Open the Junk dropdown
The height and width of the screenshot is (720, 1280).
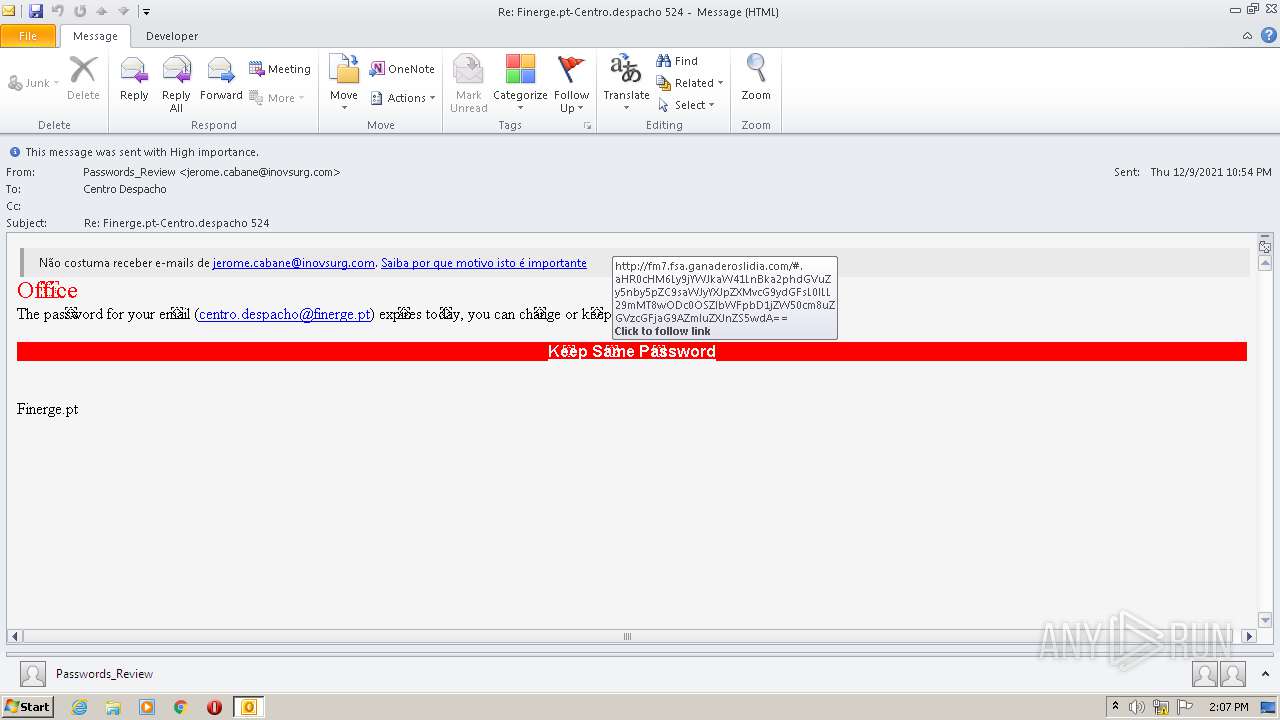33,83
